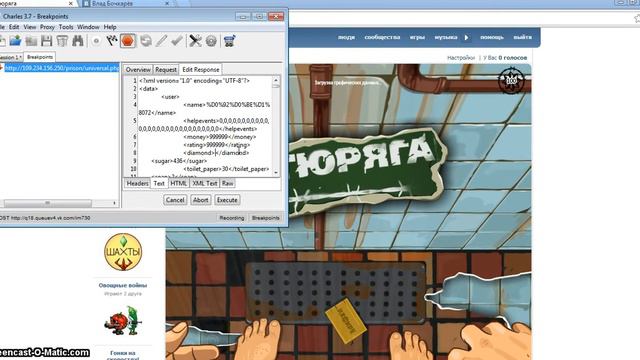Open Tools via the wrench and screwdriver icon

(195, 41)
